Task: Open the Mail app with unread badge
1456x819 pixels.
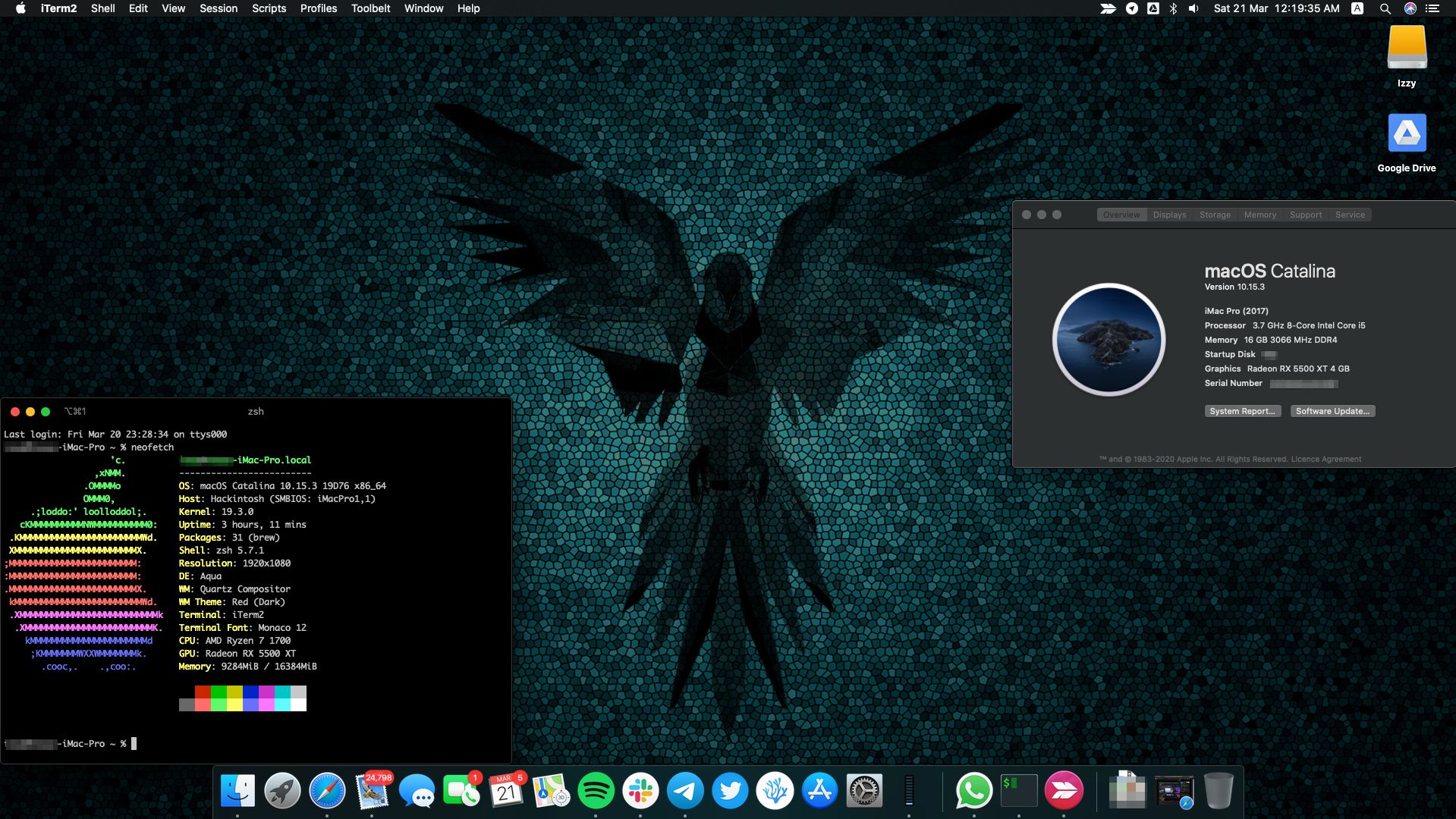Action: [x=372, y=790]
